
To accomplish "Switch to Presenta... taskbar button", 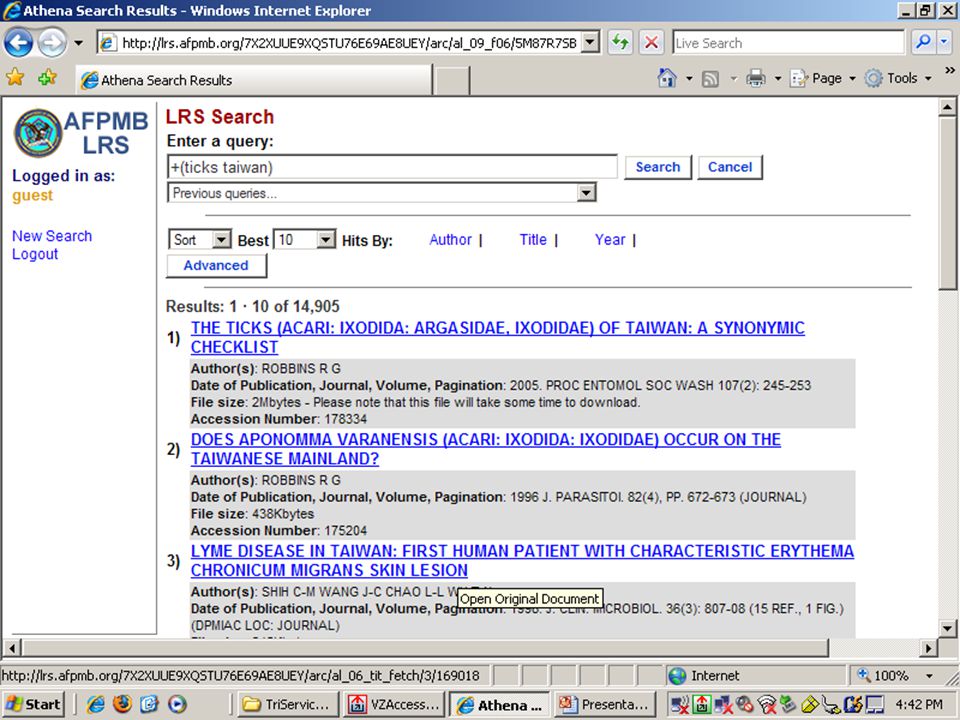I will tap(606, 704).
